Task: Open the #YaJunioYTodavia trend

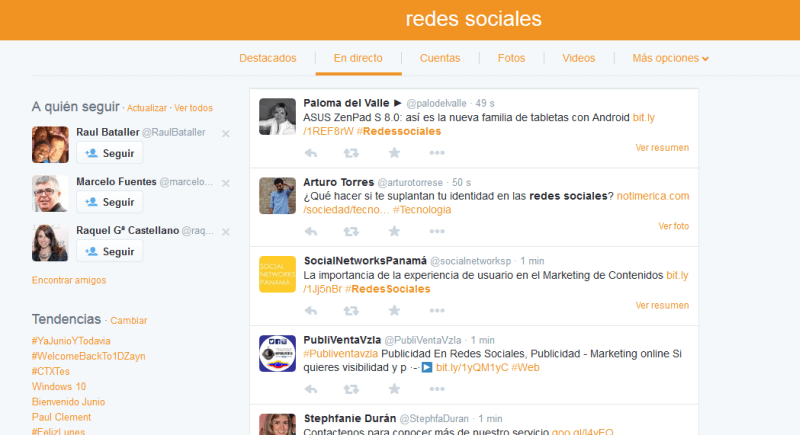Action: 71,341
